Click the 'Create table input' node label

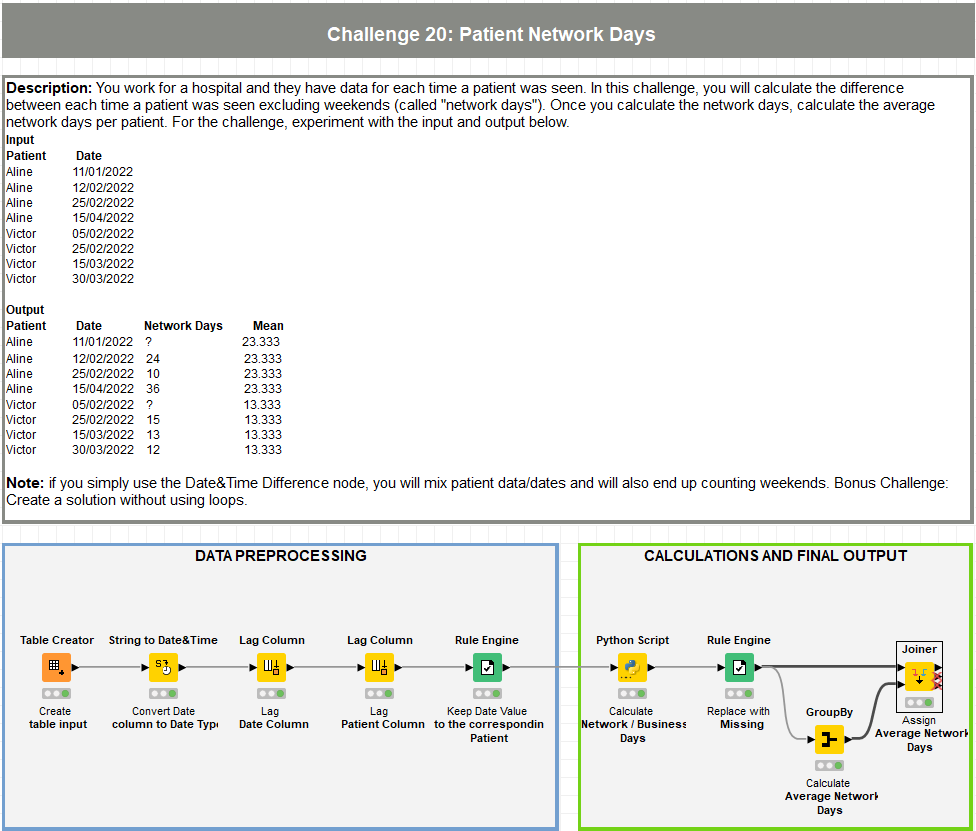(57, 718)
